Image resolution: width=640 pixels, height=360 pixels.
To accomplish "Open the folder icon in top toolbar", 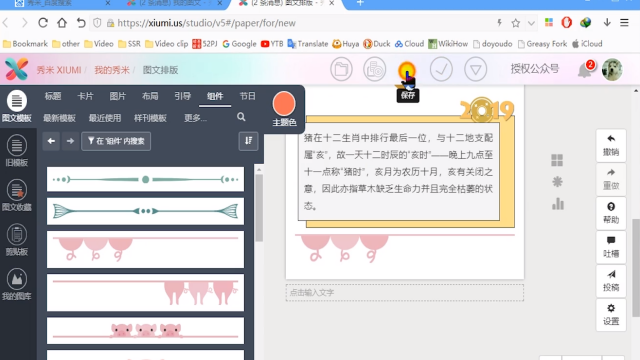I will coord(341,69).
